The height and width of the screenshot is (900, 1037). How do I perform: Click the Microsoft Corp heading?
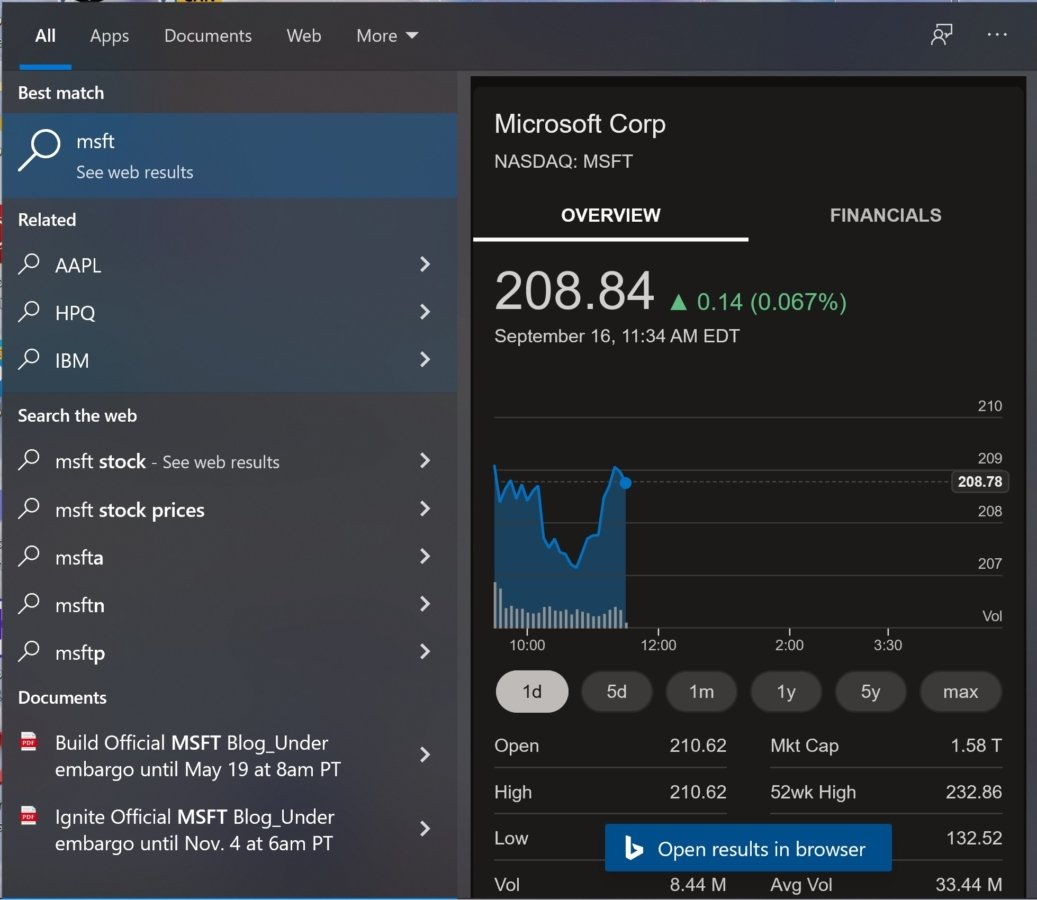pyautogui.click(x=580, y=124)
